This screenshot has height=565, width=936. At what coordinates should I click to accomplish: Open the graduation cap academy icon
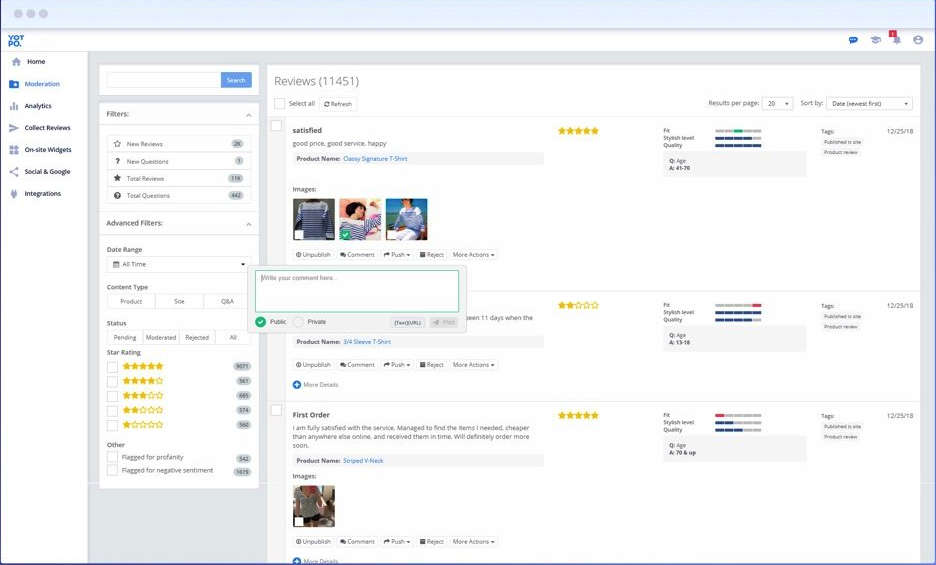(x=875, y=40)
